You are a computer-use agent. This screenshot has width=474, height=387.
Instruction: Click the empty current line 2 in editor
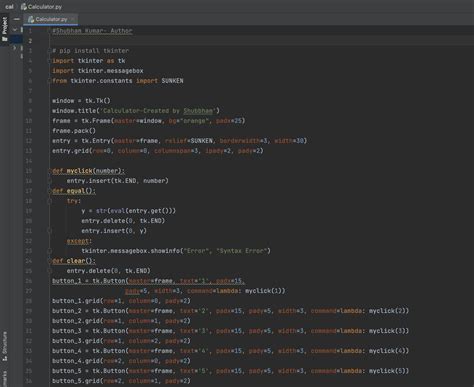click(262, 41)
